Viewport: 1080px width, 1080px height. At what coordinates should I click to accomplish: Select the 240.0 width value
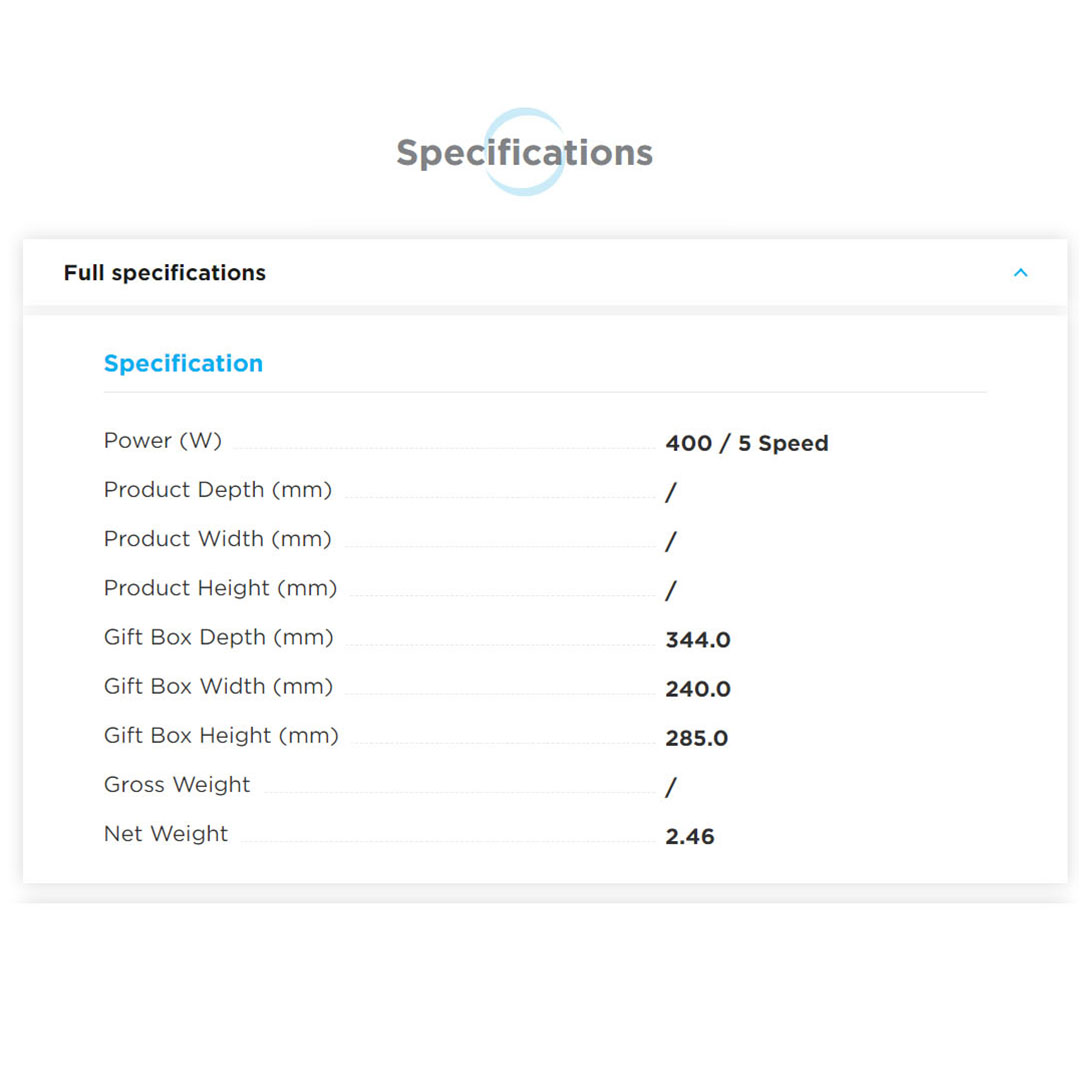[698, 689]
